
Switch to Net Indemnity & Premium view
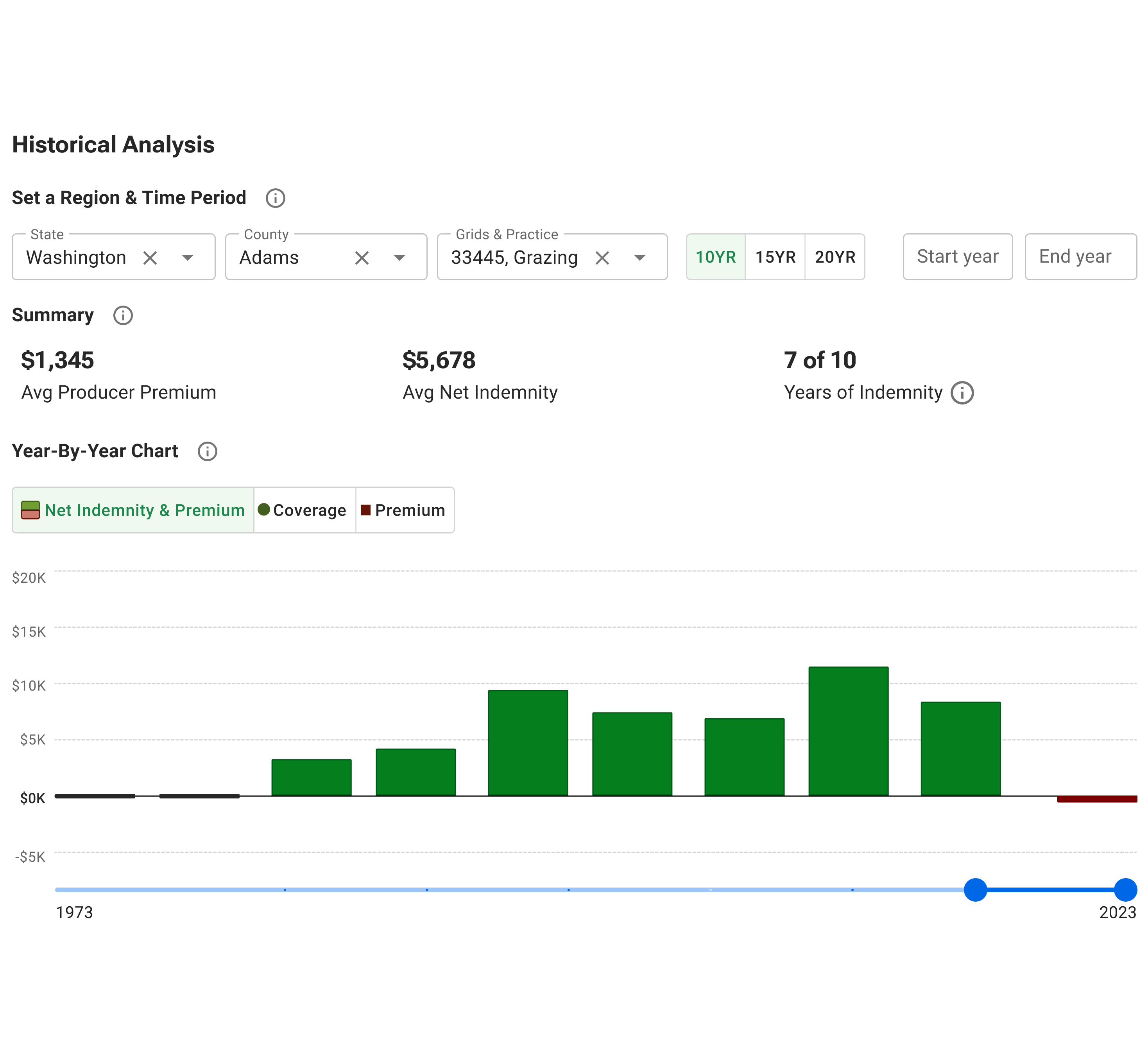[x=133, y=510]
